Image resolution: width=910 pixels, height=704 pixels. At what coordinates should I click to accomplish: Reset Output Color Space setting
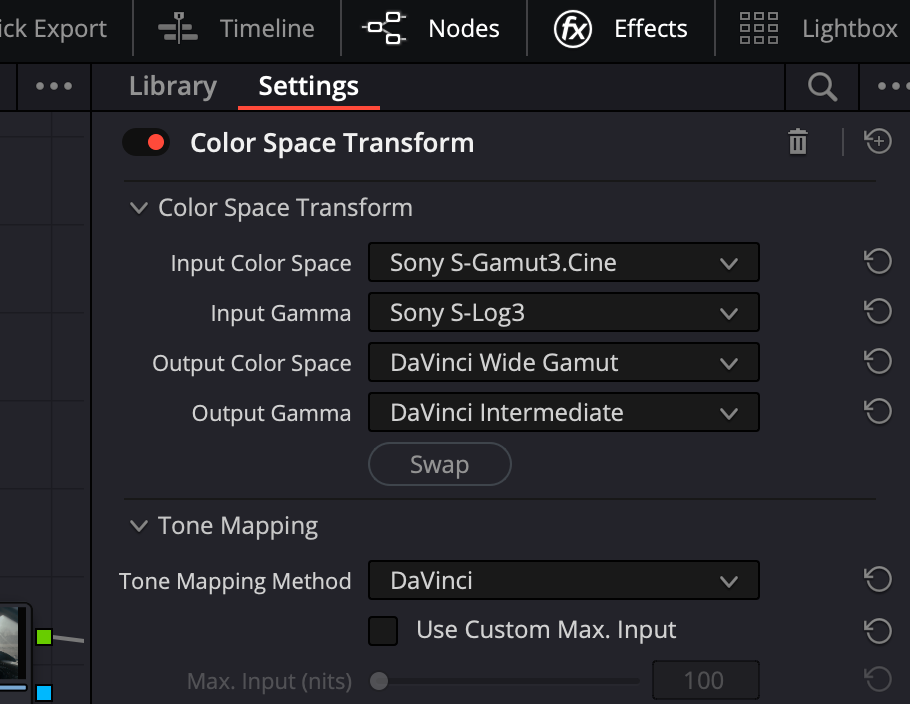coord(877,362)
